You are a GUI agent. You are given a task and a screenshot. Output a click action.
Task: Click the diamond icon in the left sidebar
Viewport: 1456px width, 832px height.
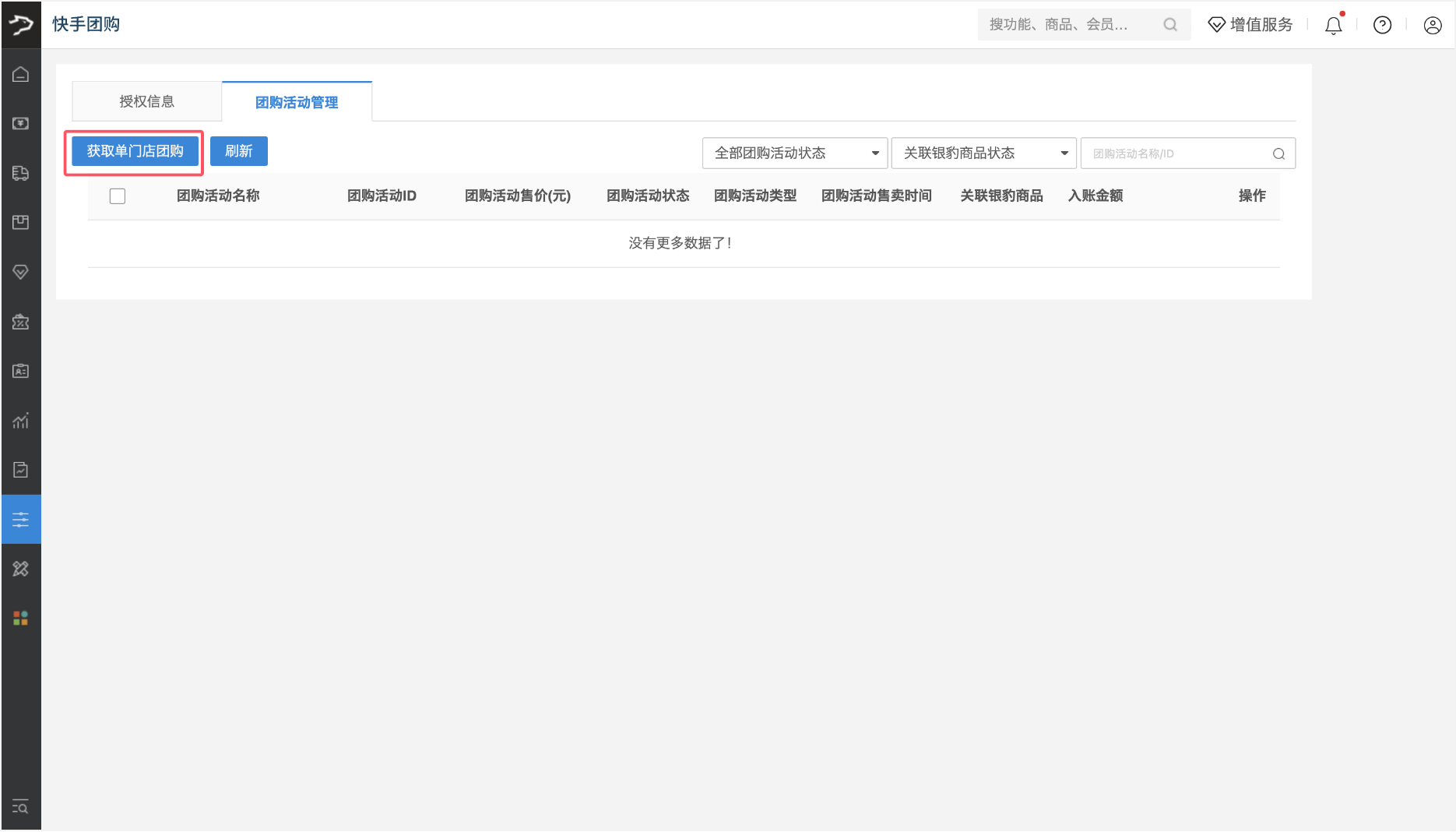click(21, 272)
